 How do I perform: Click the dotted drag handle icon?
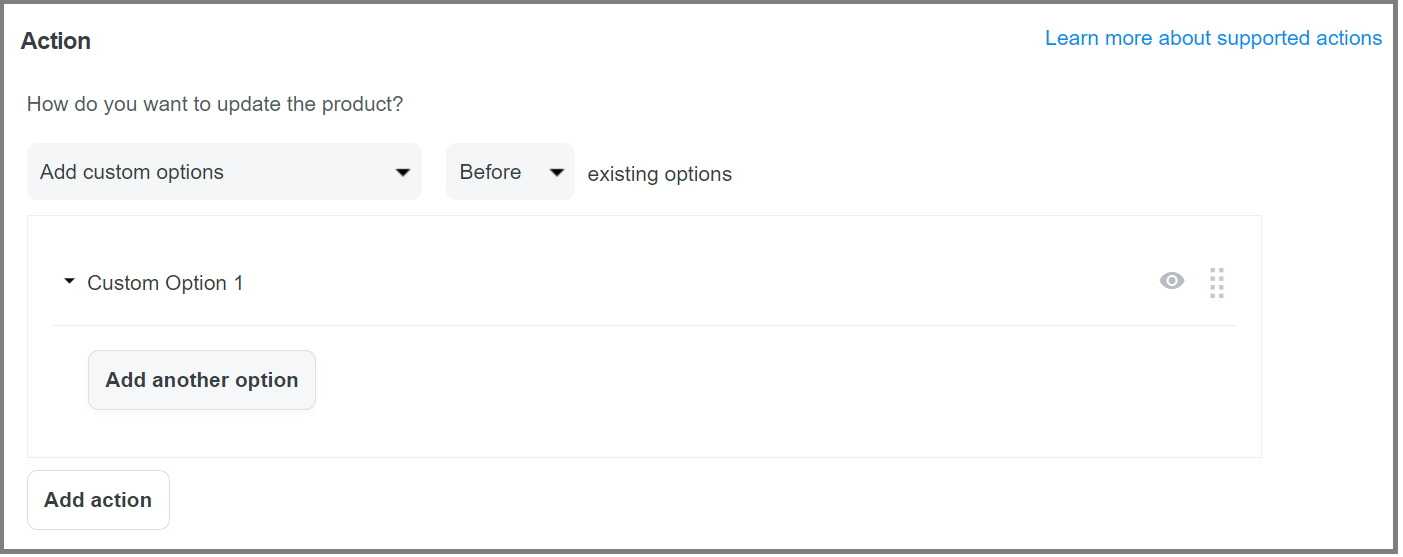pyautogui.click(x=1216, y=283)
